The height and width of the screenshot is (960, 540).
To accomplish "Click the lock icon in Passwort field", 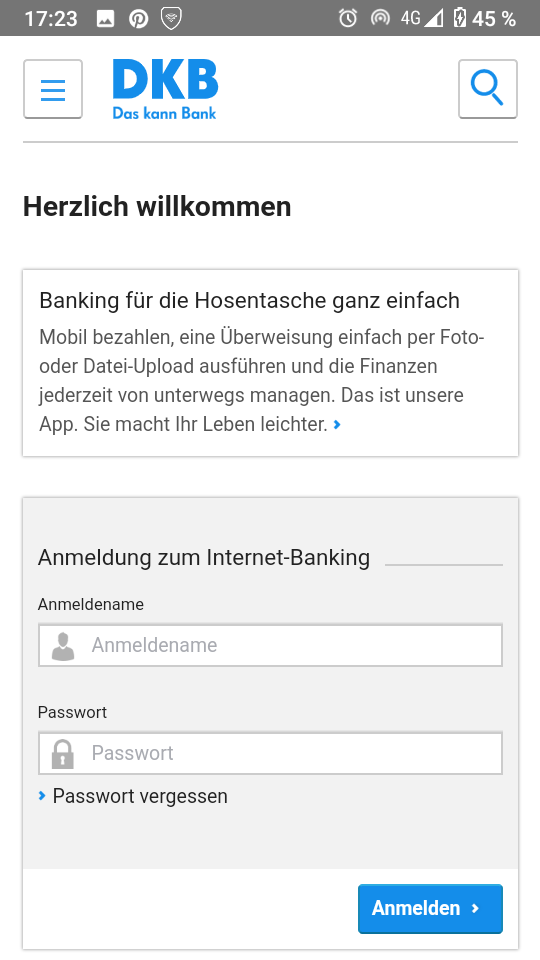I will pos(62,754).
